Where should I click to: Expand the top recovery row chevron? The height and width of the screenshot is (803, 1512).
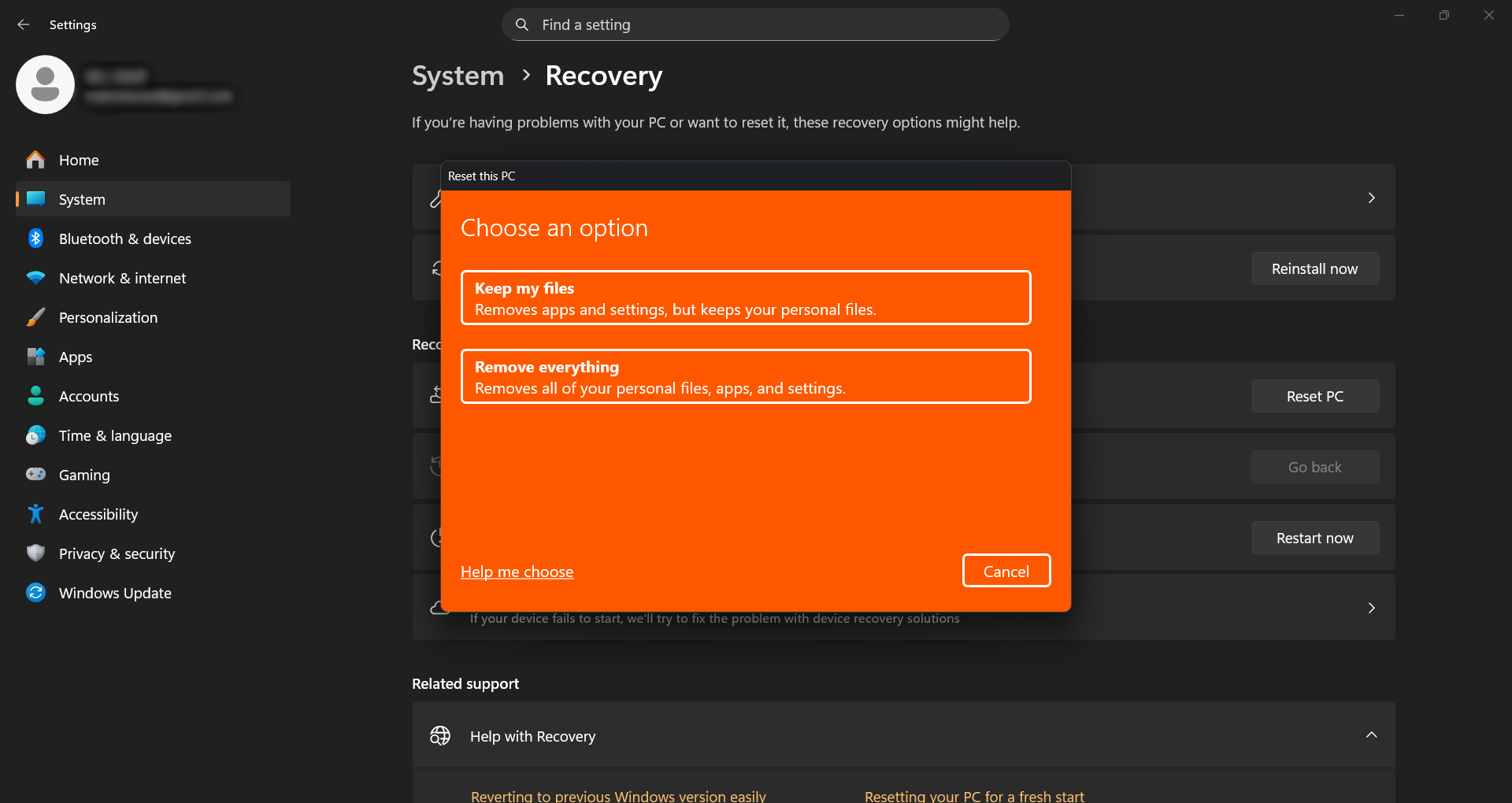(1371, 198)
